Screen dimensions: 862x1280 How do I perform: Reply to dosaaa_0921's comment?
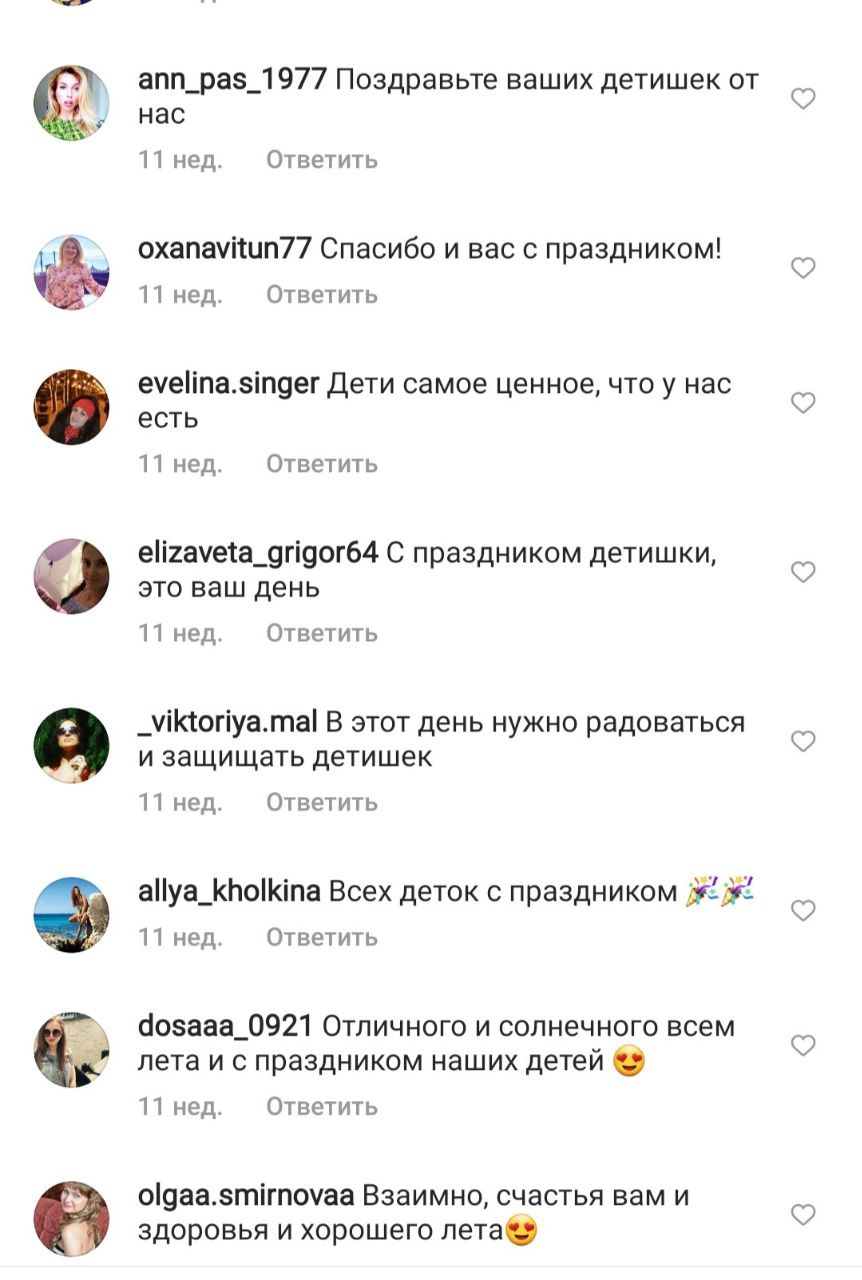[322, 1107]
